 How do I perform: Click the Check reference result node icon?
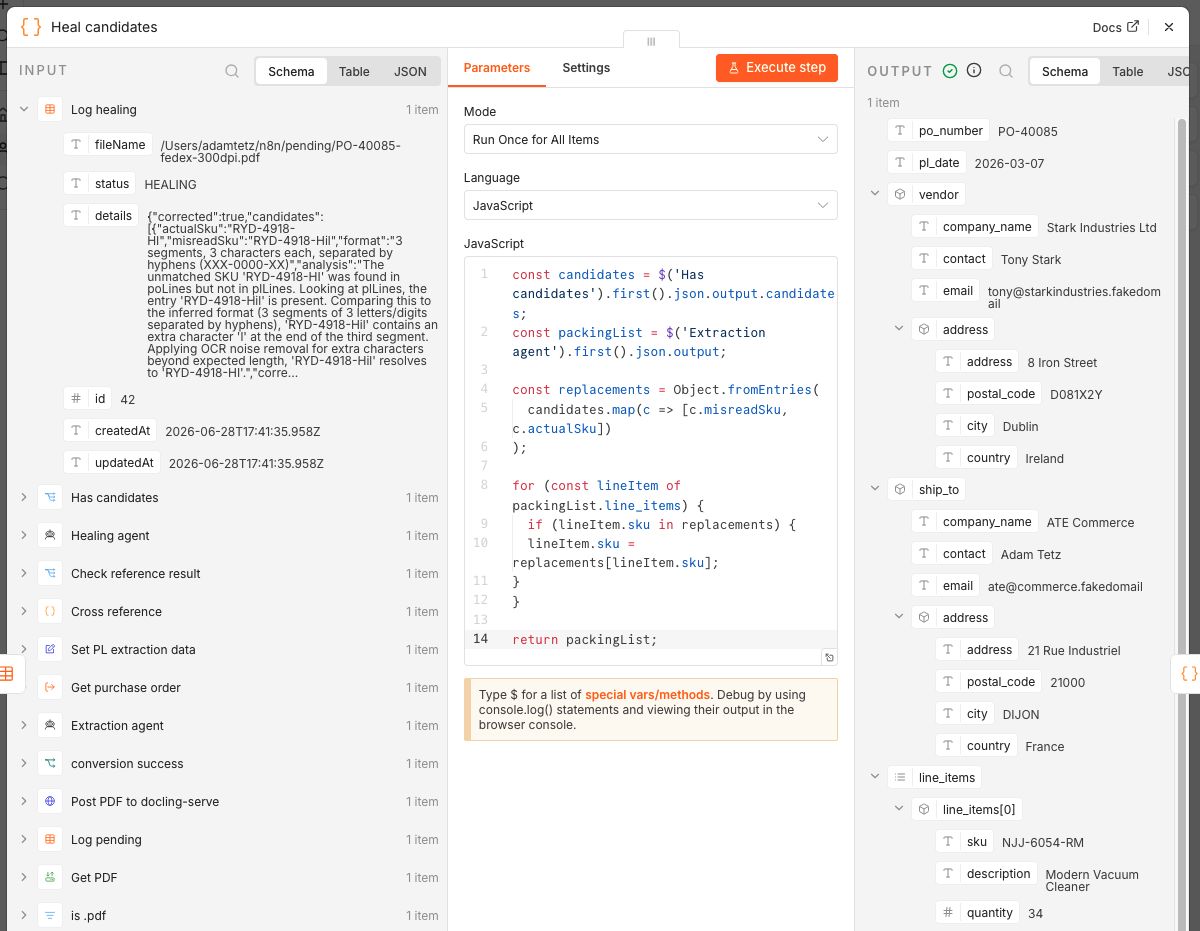pyautogui.click(x=50, y=574)
